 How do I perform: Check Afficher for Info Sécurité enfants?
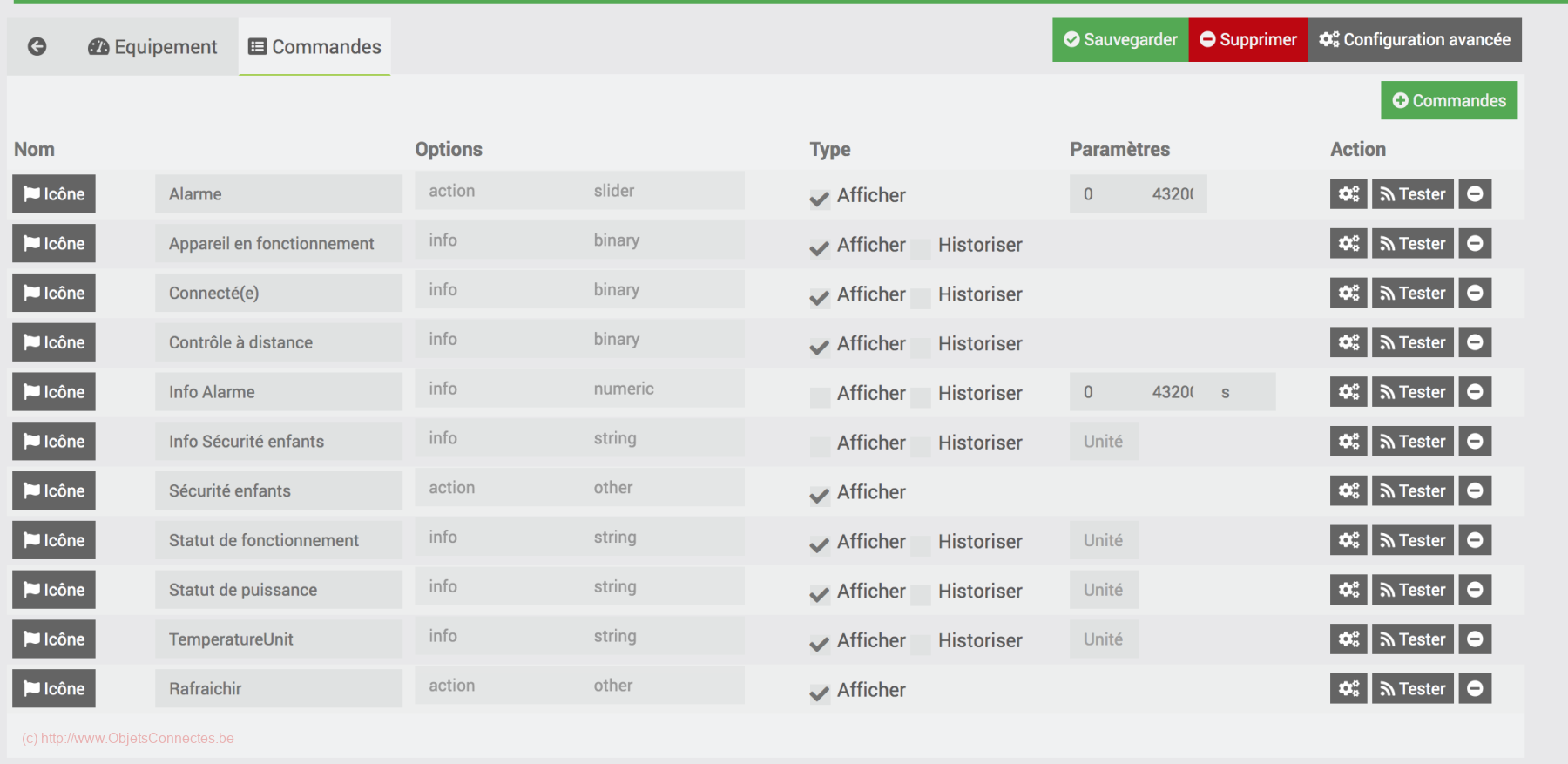coord(820,447)
